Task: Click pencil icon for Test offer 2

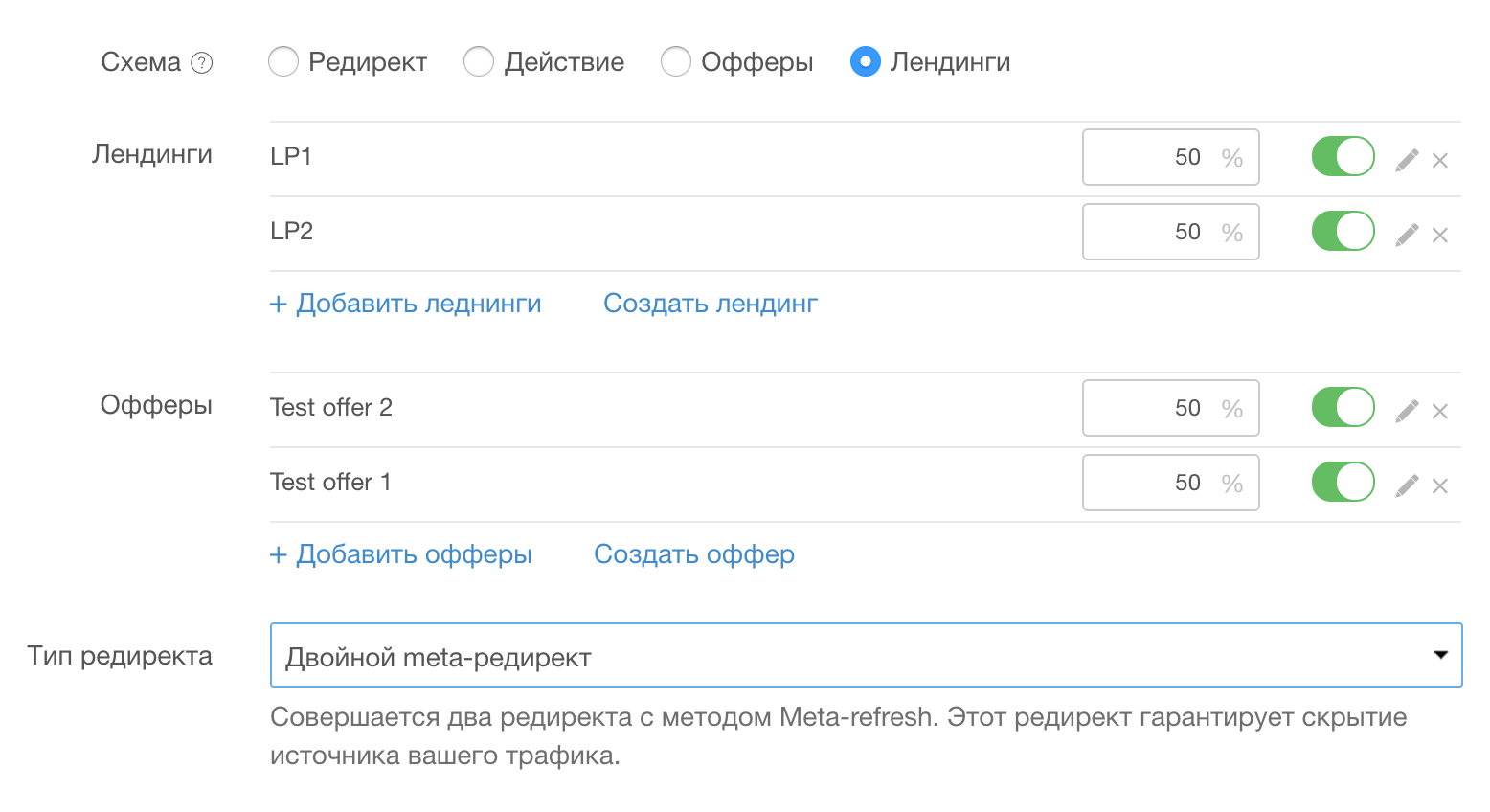Action: (x=1407, y=411)
